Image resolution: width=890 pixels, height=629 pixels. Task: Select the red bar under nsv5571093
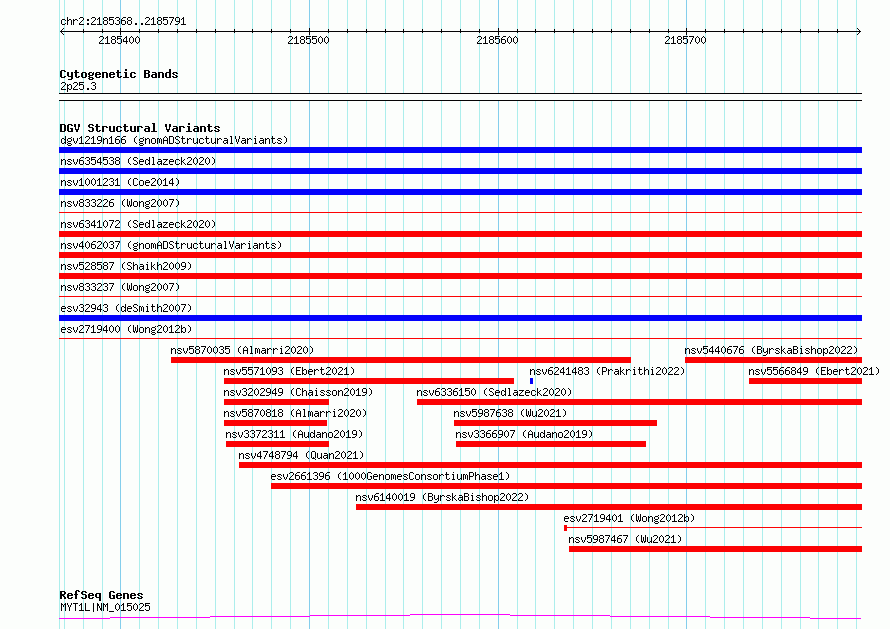click(x=369, y=381)
